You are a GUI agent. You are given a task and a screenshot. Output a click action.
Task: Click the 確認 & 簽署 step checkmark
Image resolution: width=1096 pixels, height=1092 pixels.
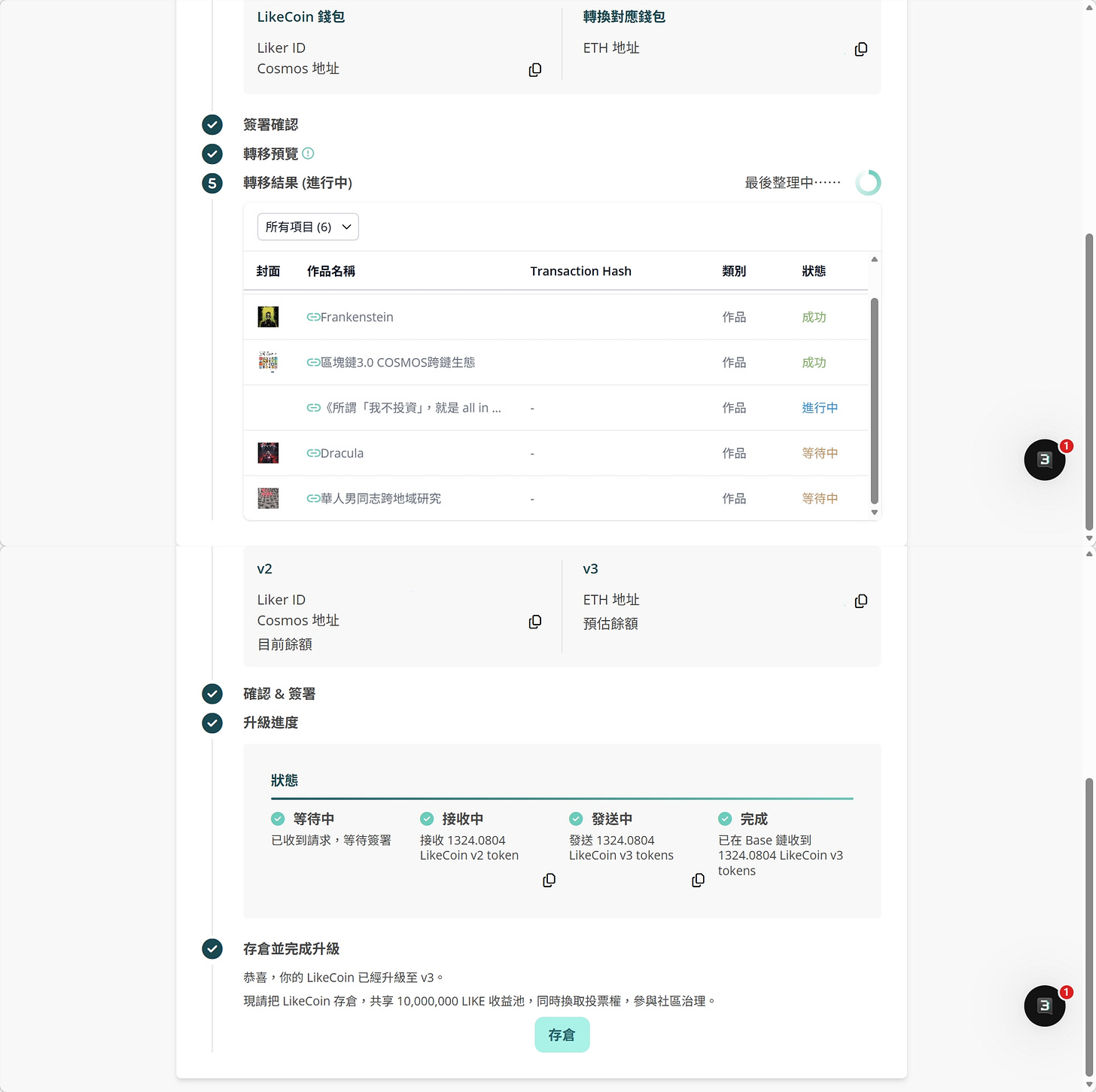tap(212, 693)
